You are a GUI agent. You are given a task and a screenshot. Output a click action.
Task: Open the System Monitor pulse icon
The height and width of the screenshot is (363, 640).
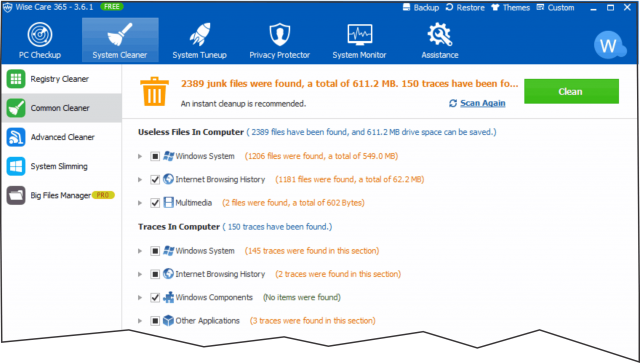pyautogui.click(x=359, y=35)
